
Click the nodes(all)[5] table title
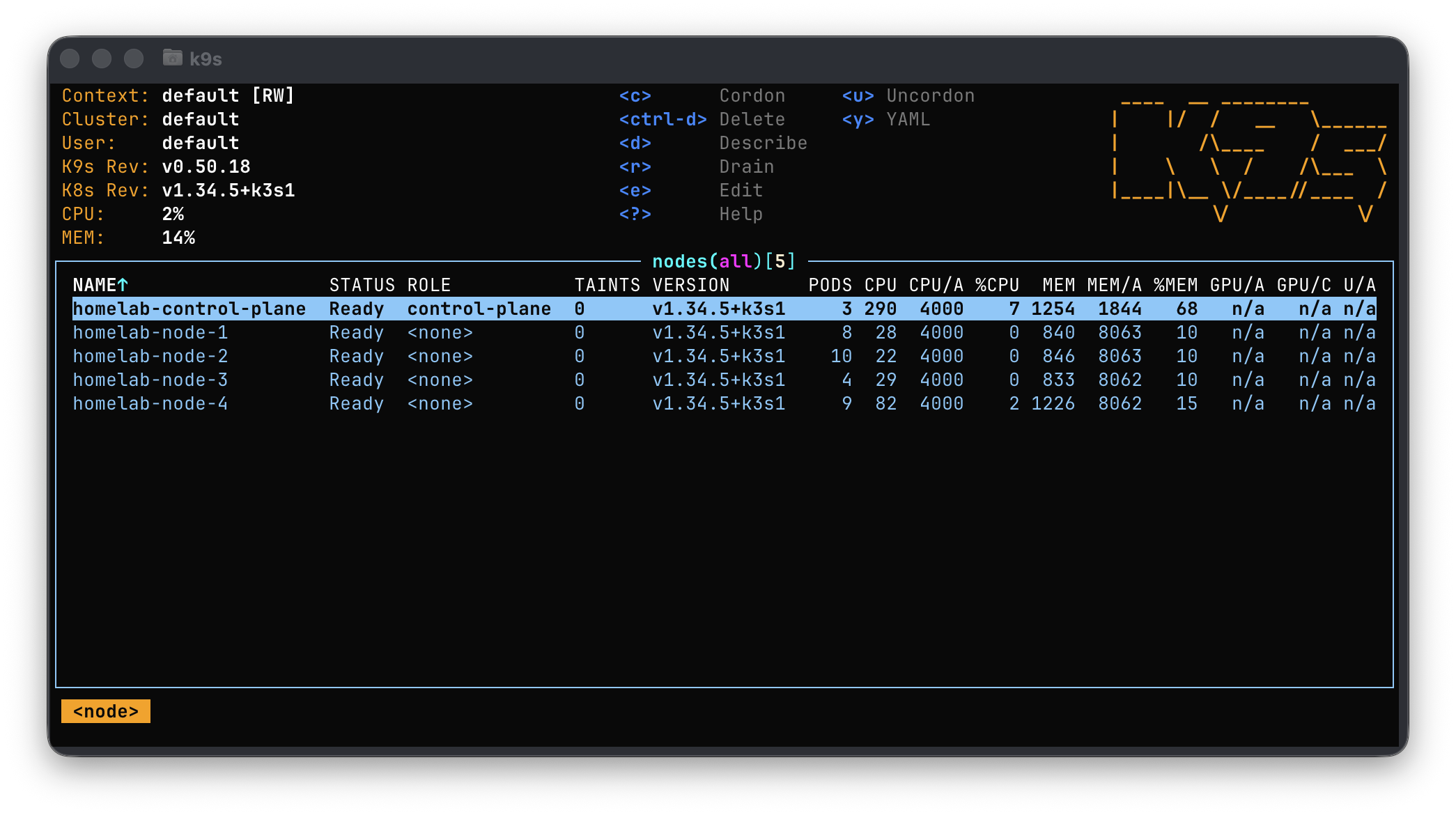pos(724,261)
